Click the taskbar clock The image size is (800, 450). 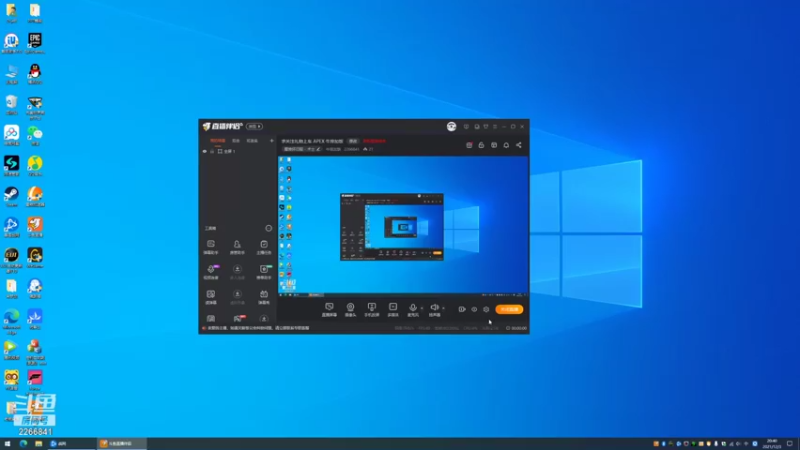click(x=772, y=444)
